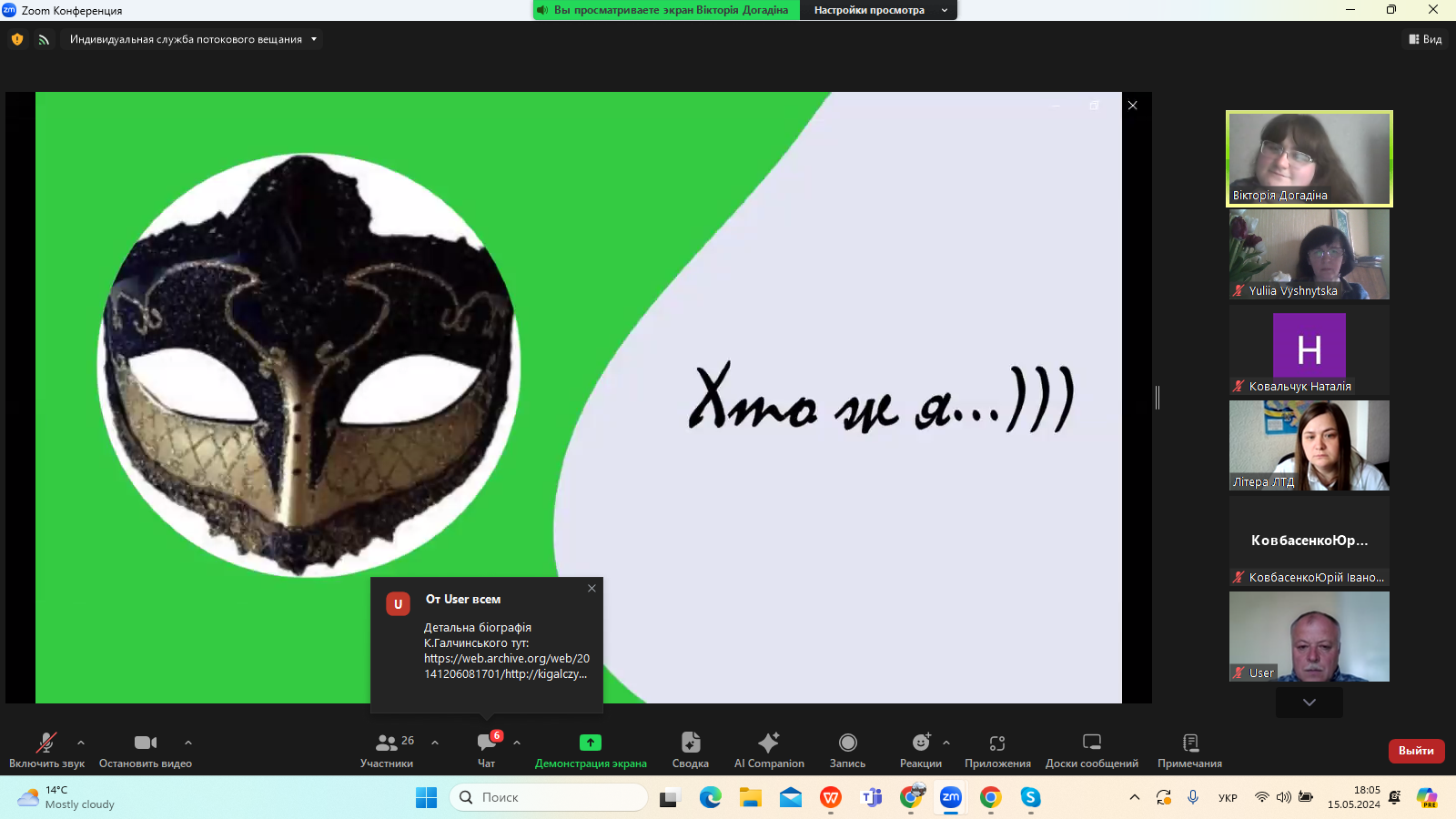Open the AI Companion panel
1456x819 pixels.
(x=769, y=750)
